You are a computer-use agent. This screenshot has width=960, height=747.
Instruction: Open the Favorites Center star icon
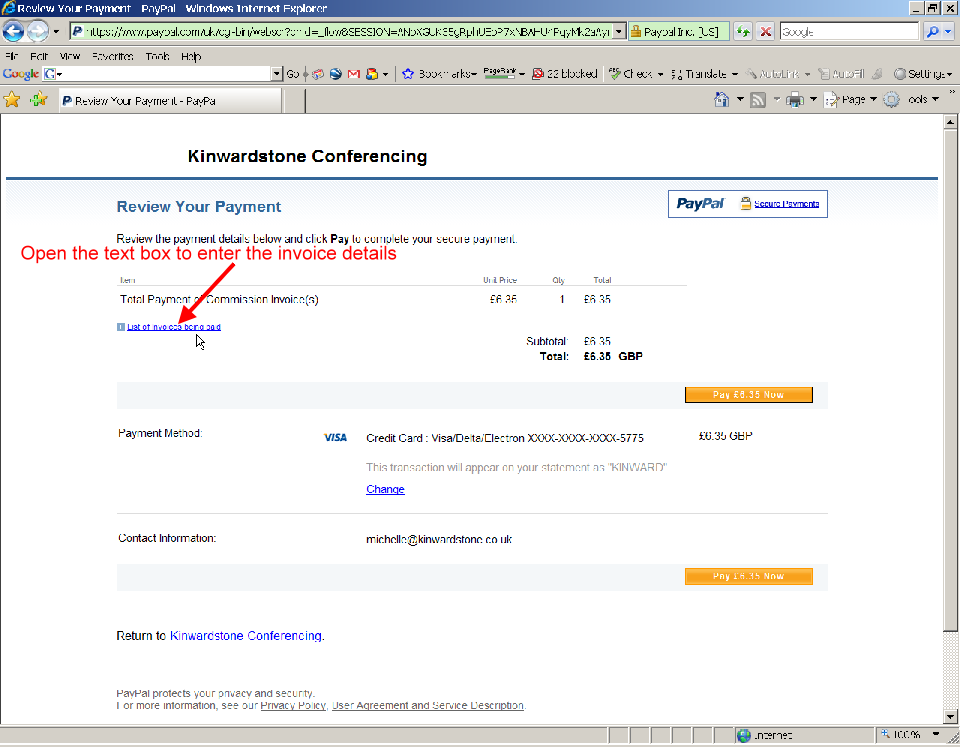12,99
